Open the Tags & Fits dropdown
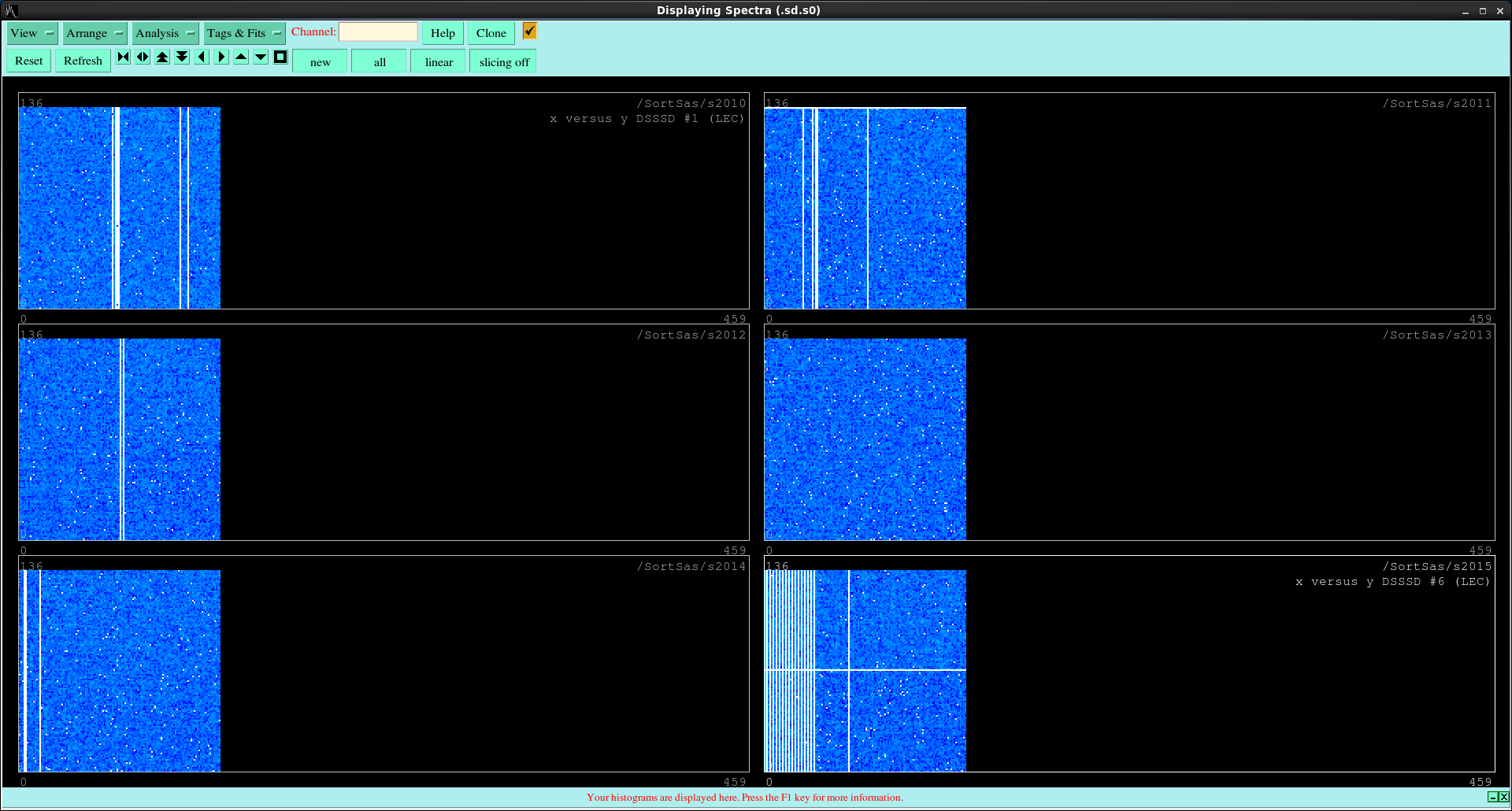 tap(244, 33)
